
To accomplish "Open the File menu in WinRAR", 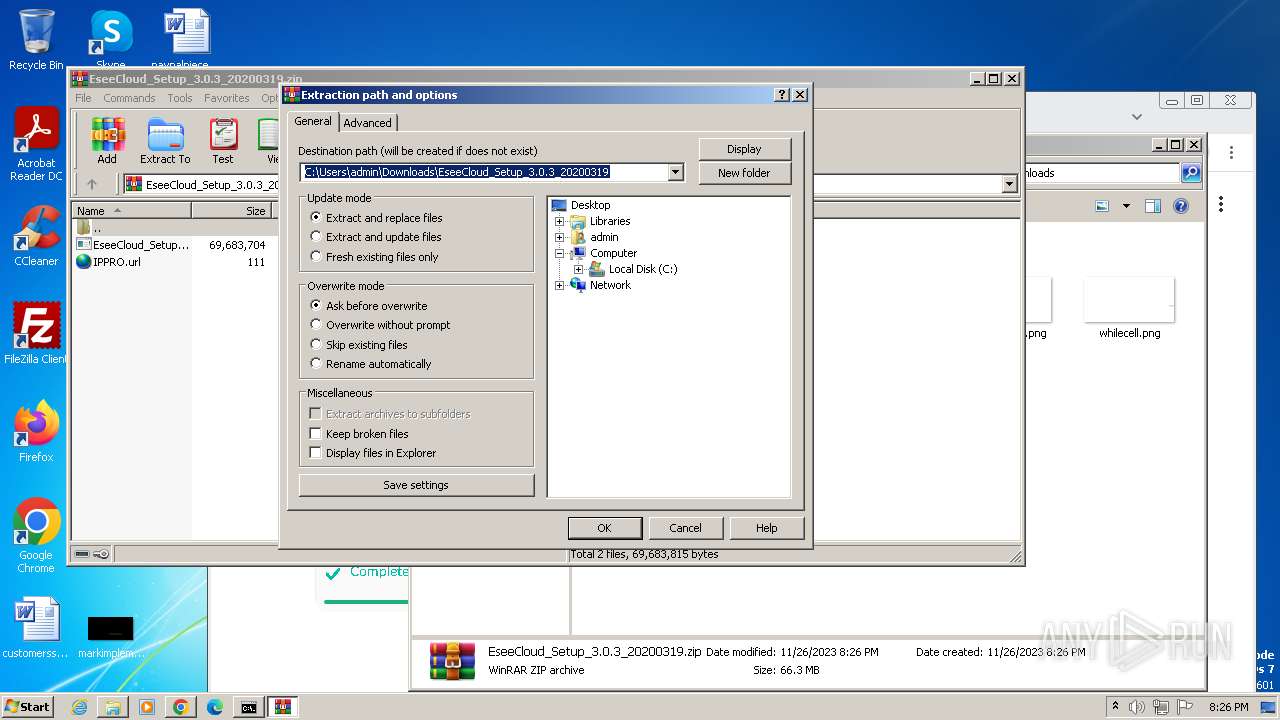I will pos(83,98).
